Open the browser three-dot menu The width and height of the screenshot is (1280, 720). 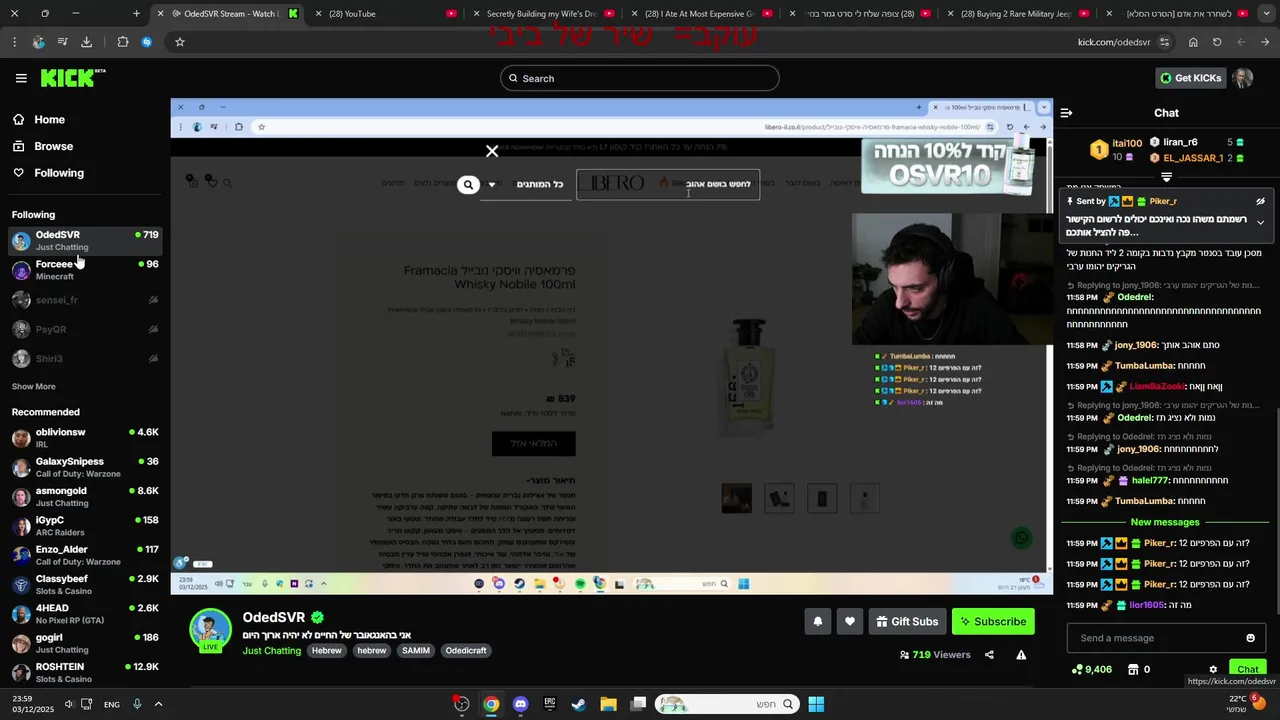(x=14, y=42)
